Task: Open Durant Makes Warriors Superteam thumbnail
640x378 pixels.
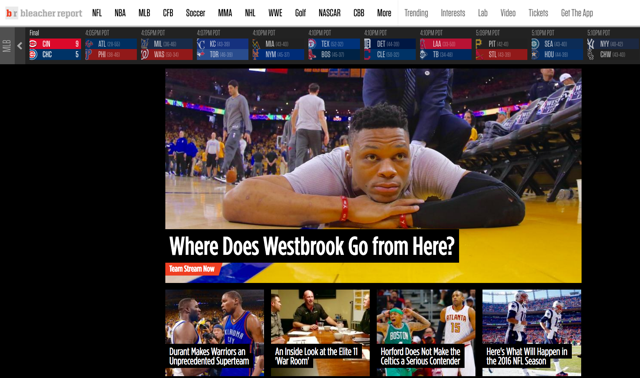Action: (x=215, y=333)
